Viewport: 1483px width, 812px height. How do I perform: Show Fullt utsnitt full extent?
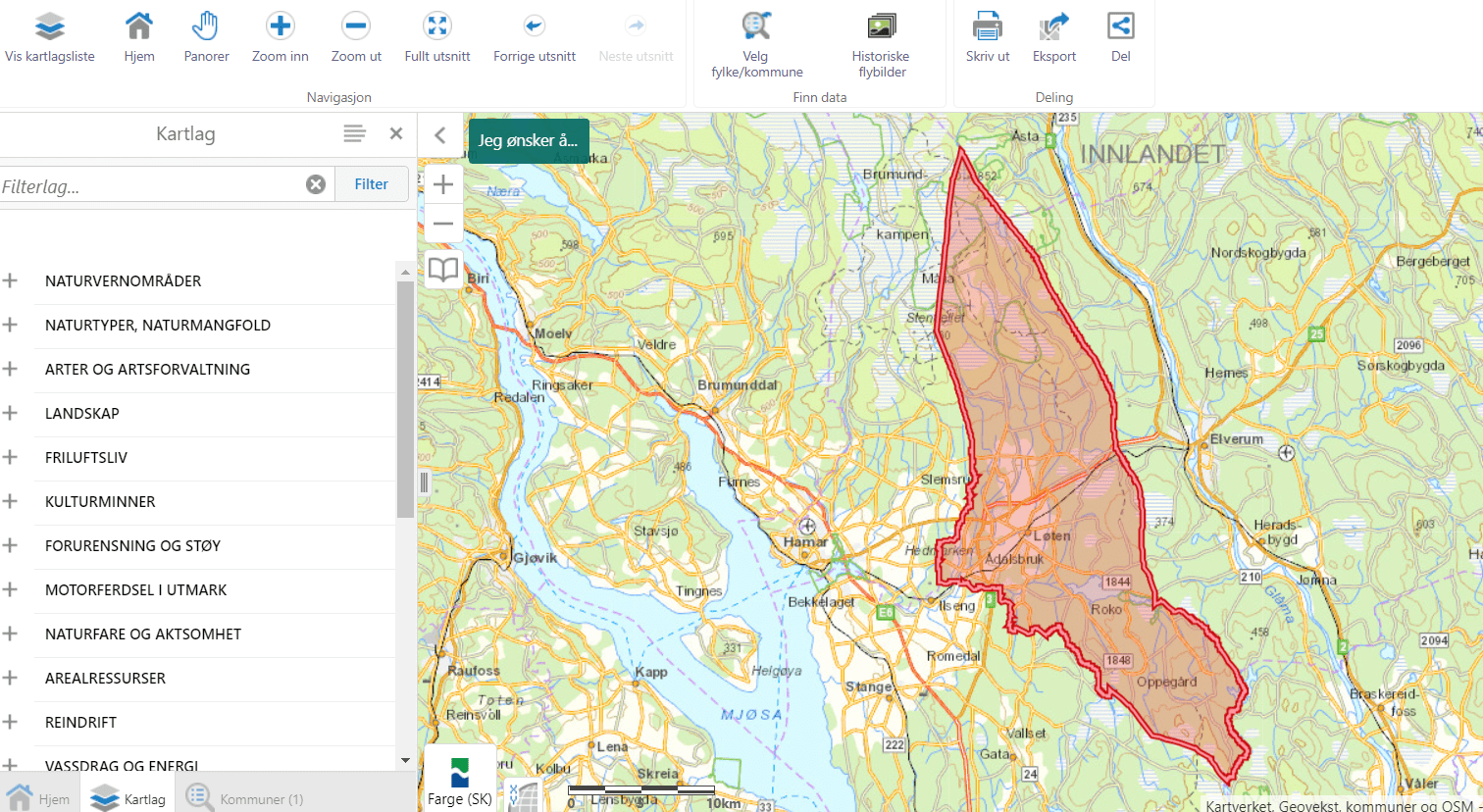[x=437, y=38]
